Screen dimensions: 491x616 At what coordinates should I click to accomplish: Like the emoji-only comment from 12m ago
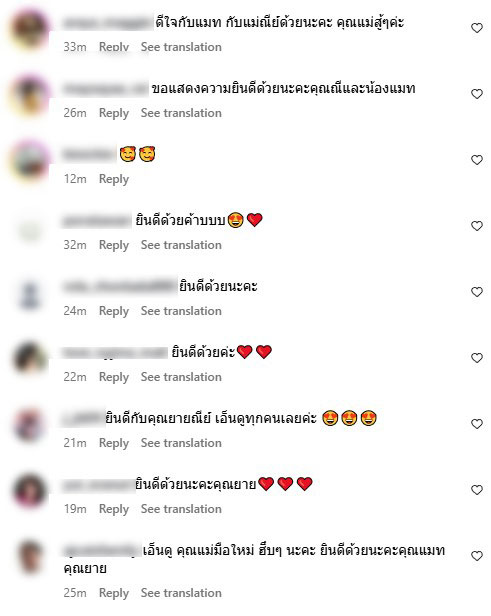coord(477,160)
